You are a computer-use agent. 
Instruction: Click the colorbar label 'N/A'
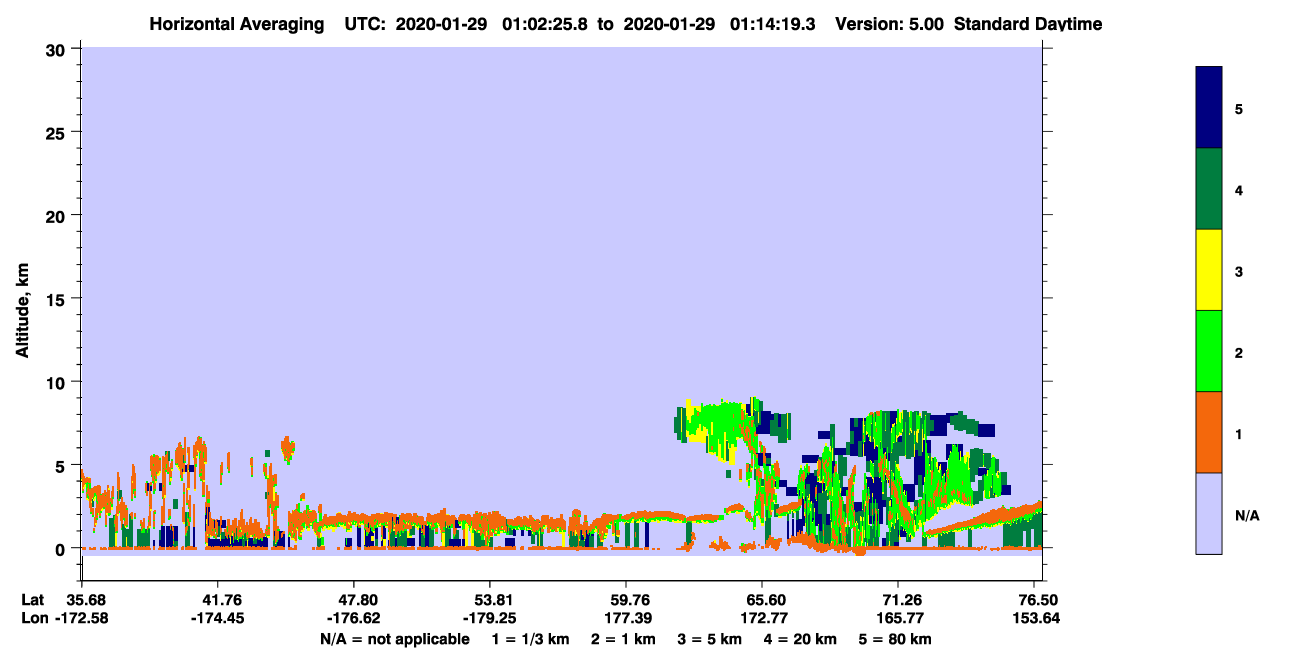1247,514
